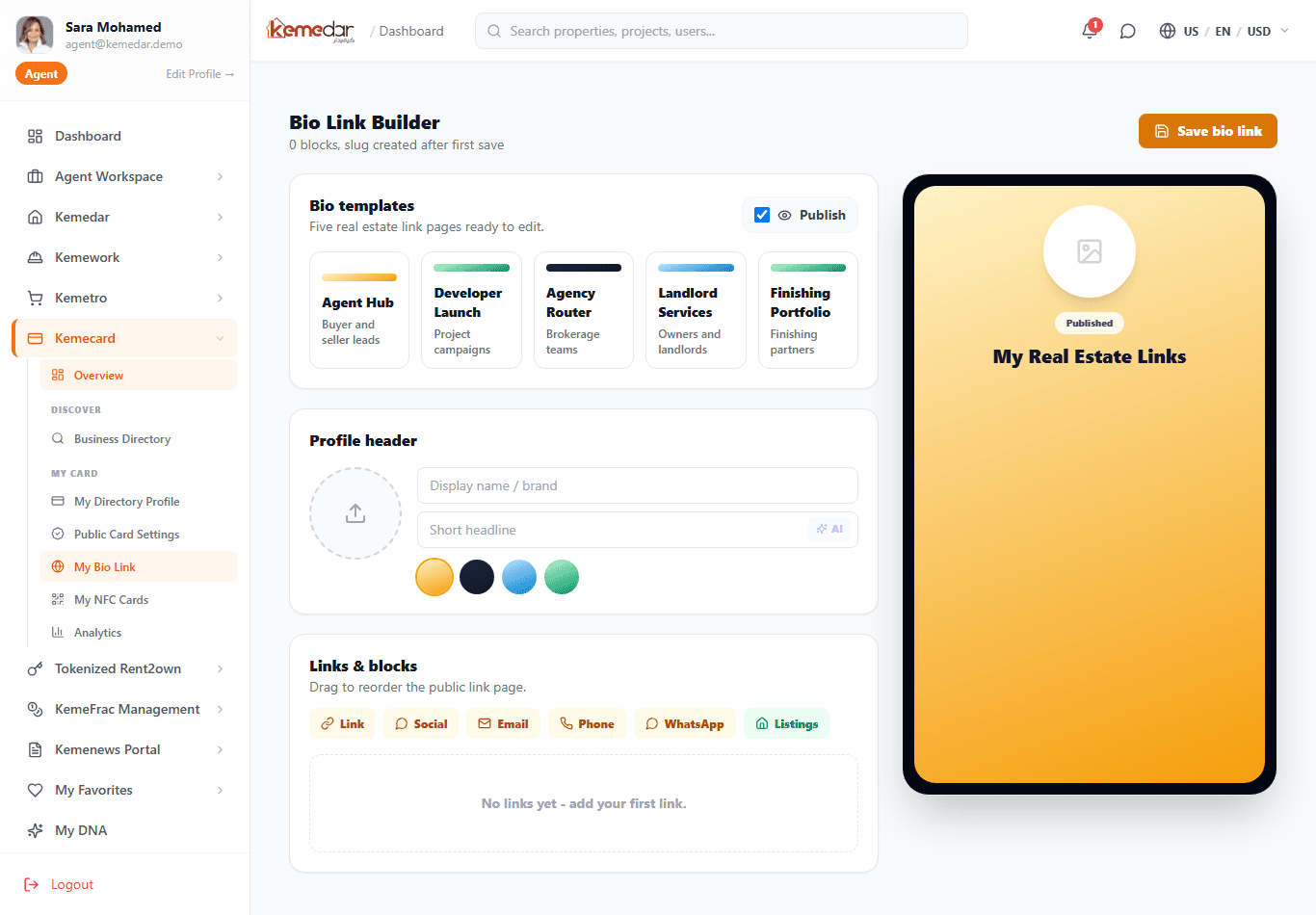Image resolution: width=1316 pixels, height=915 pixels.
Task: Click the AI sparkle headline button
Action: [829, 529]
